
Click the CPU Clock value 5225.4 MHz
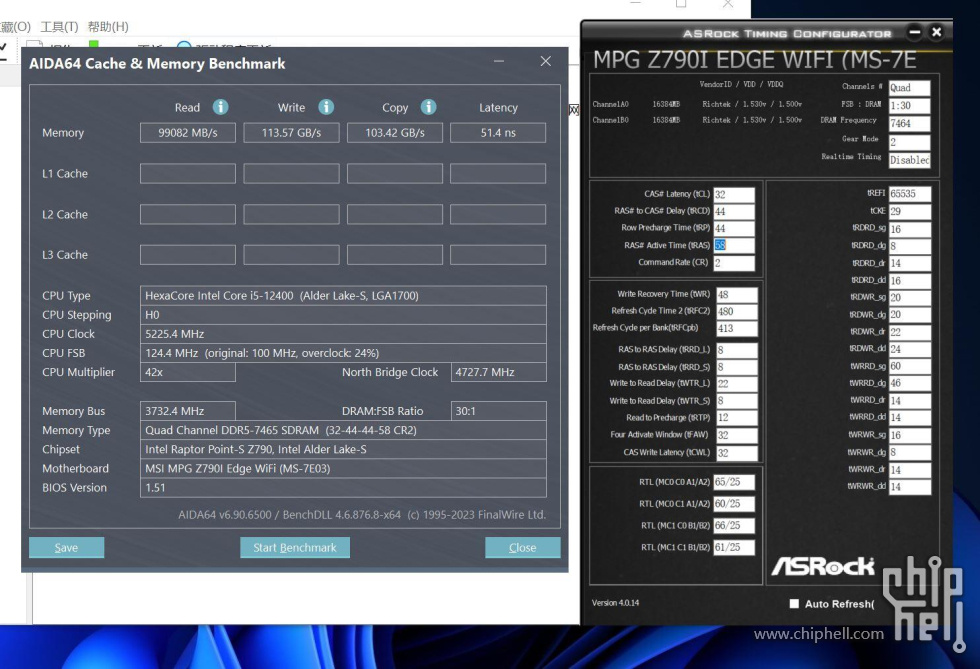click(x=343, y=334)
